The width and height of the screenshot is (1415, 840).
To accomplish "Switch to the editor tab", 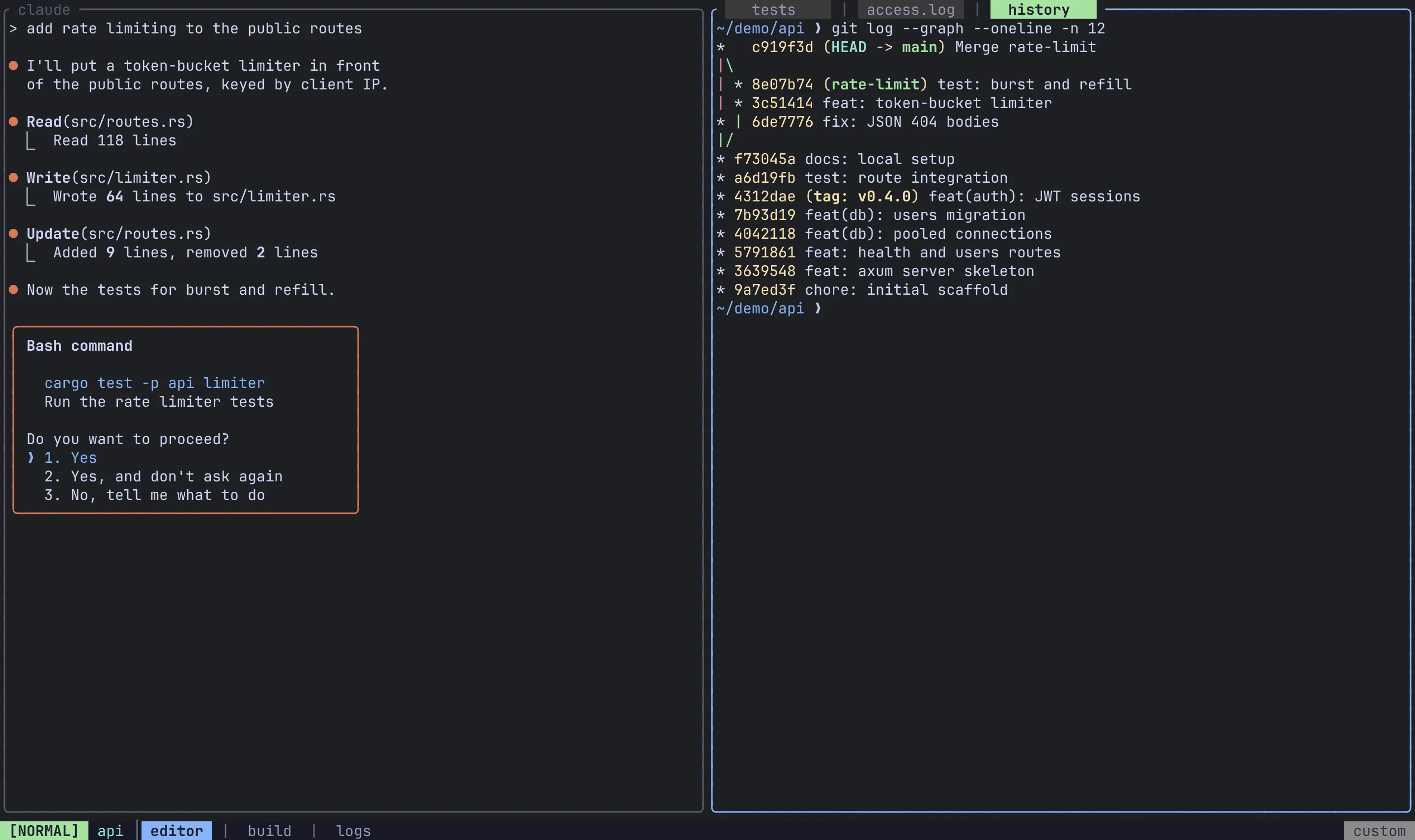I will click(x=176, y=830).
